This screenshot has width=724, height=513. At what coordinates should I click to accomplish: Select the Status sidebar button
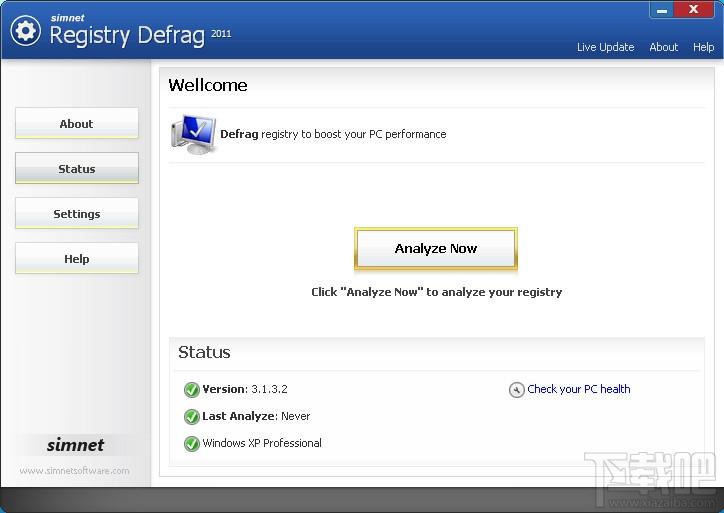pos(77,169)
